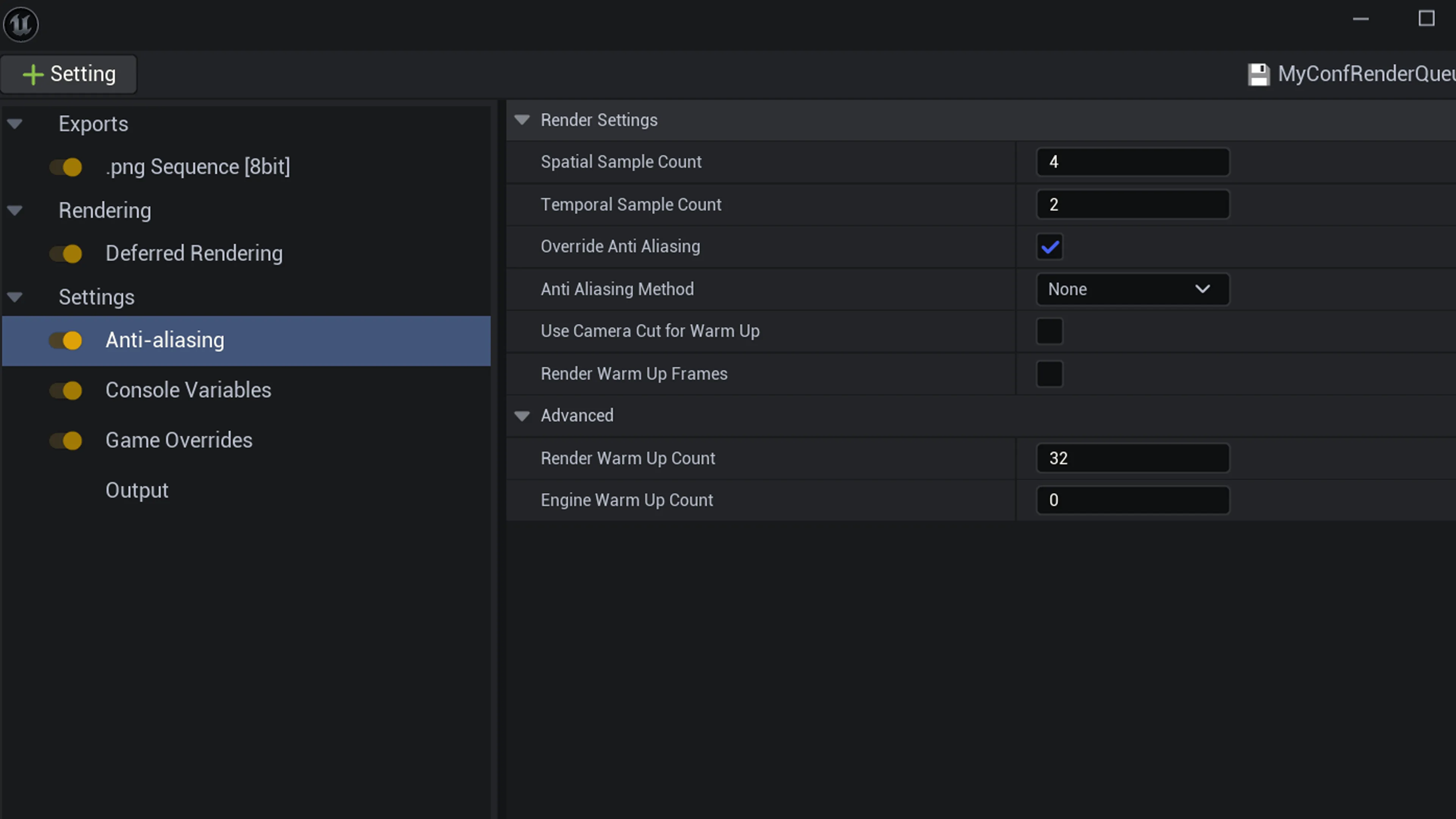This screenshot has height=819, width=1456.
Task: Click the save preset floppy disk icon
Action: pyautogui.click(x=1258, y=74)
